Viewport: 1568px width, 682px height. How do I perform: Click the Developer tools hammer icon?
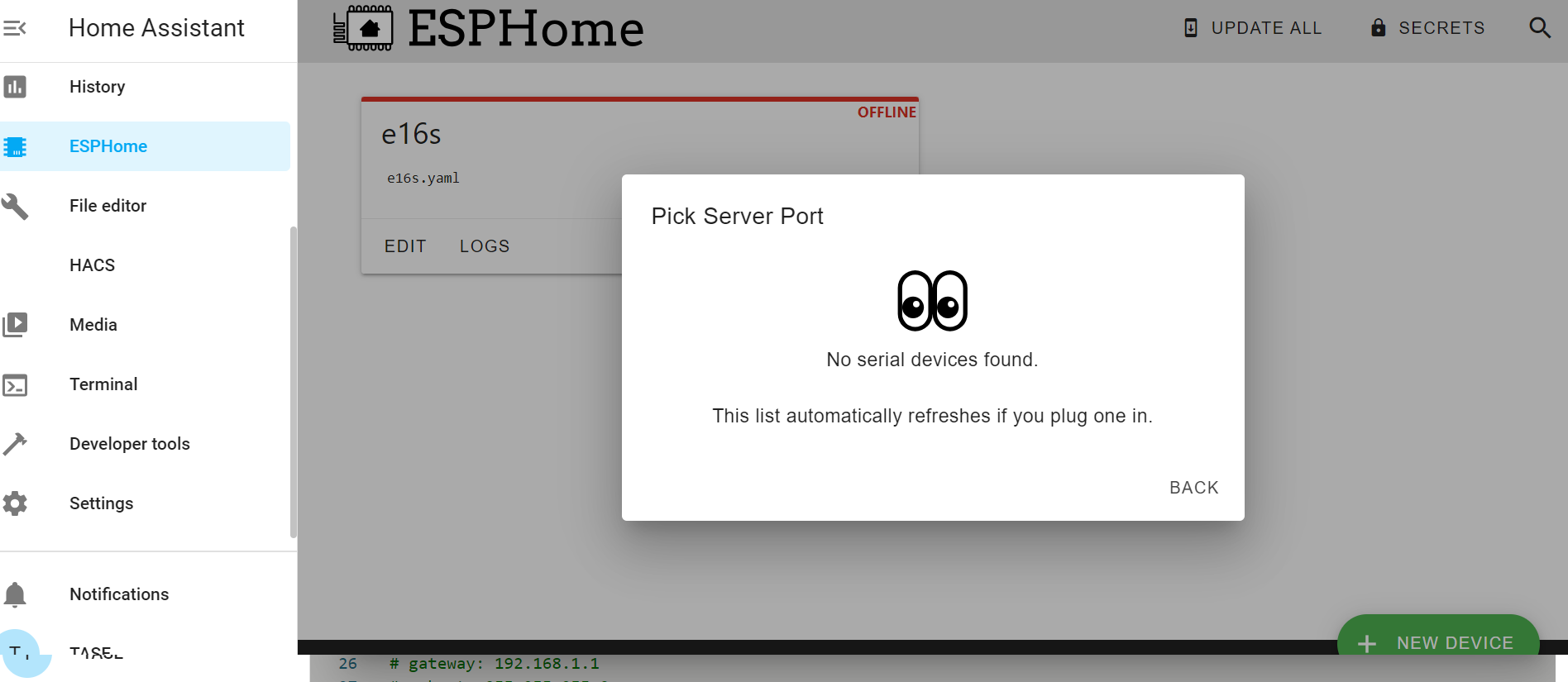pyautogui.click(x=15, y=444)
